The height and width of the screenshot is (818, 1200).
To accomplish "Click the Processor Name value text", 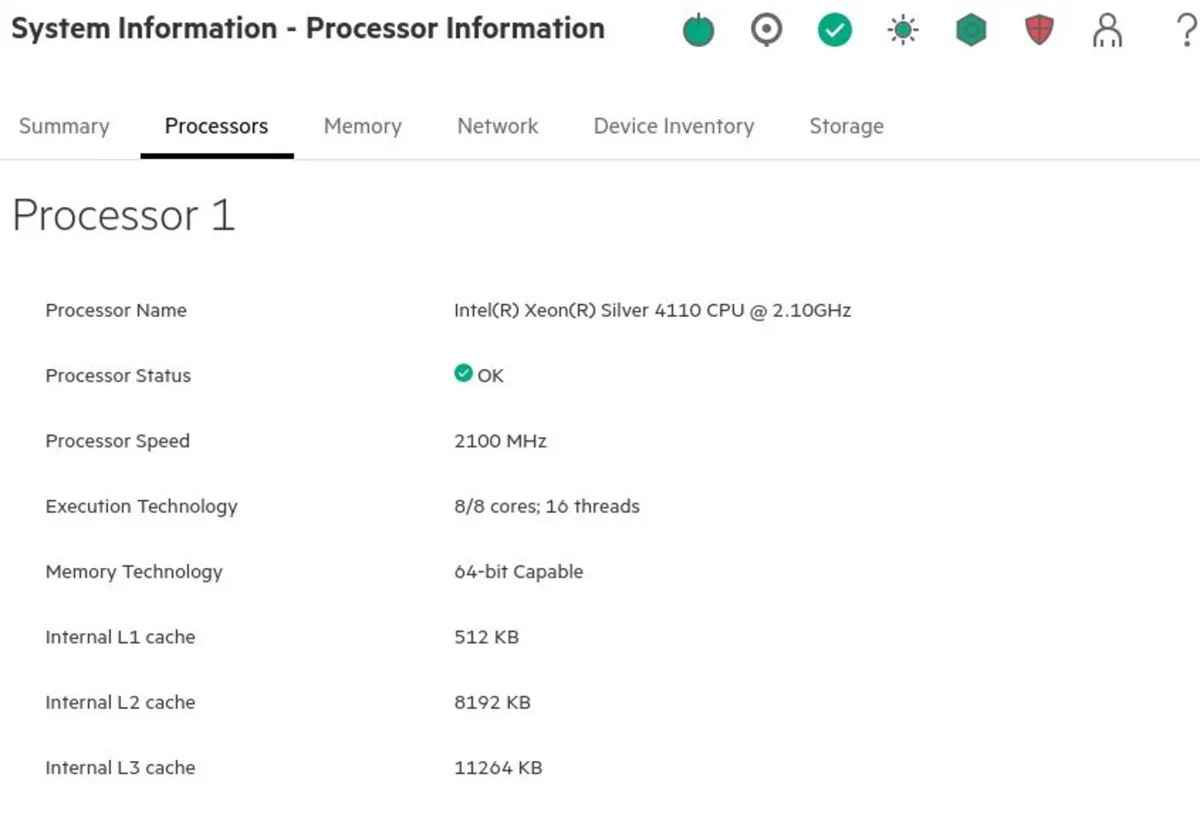I will [652, 310].
